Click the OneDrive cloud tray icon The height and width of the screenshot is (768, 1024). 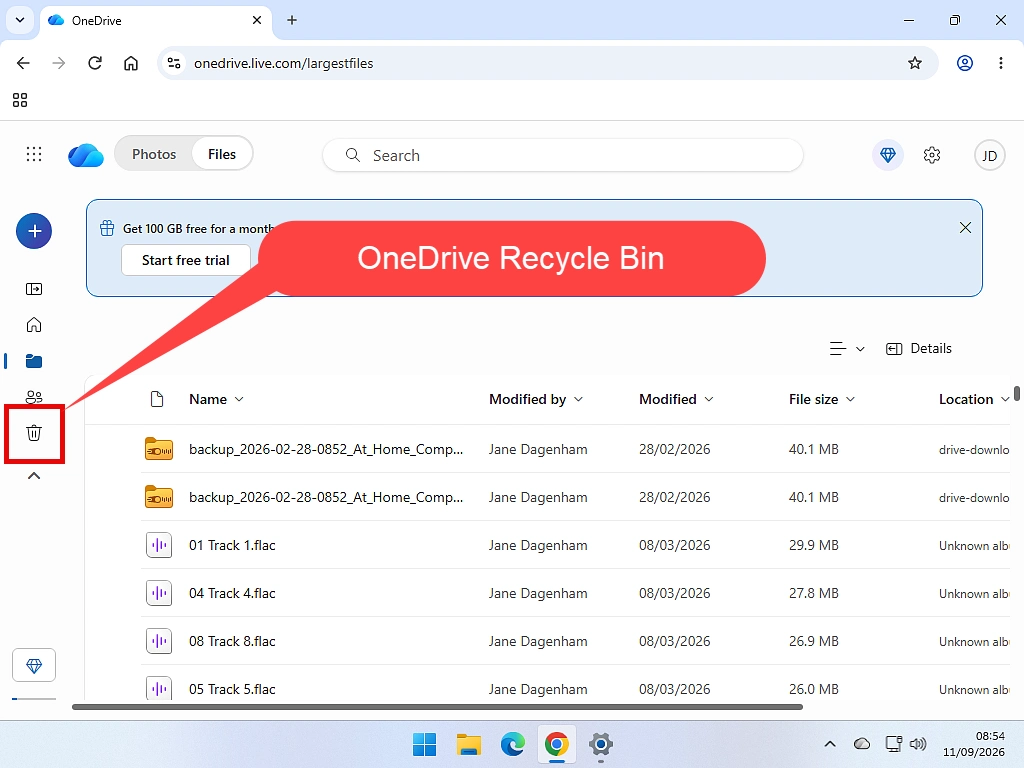[x=862, y=744]
